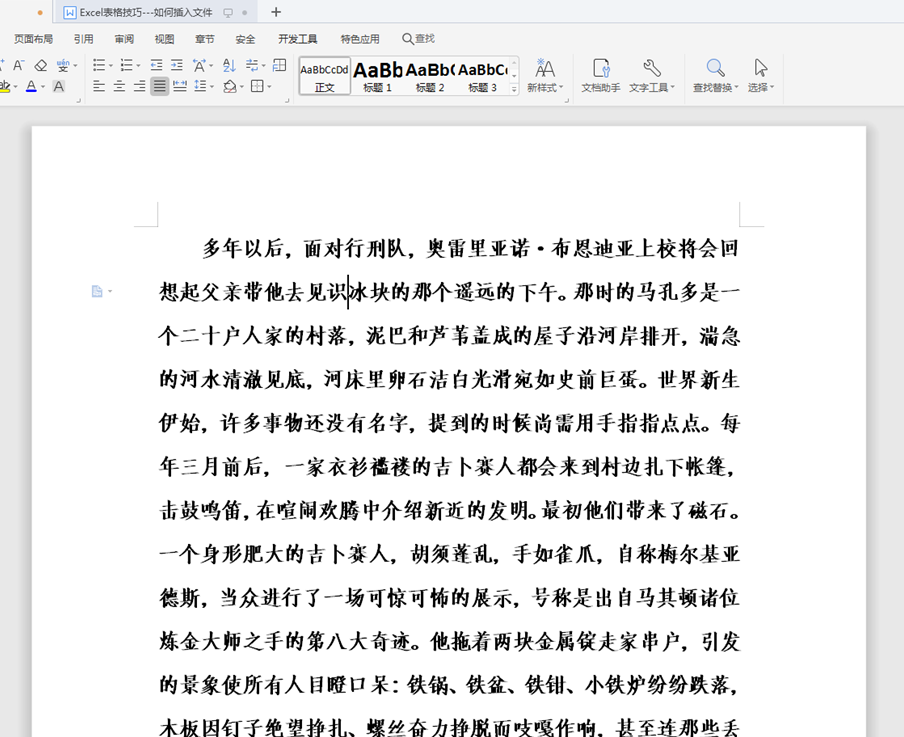Apply the 标题 3 heading style
The height and width of the screenshot is (737, 904).
pos(483,75)
